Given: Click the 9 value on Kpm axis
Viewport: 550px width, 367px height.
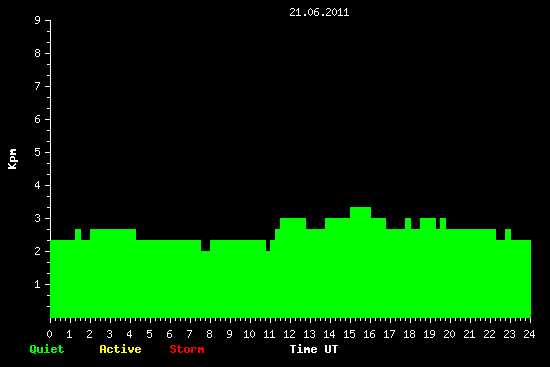Looking at the screenshot, I should (x=38, y=20).
